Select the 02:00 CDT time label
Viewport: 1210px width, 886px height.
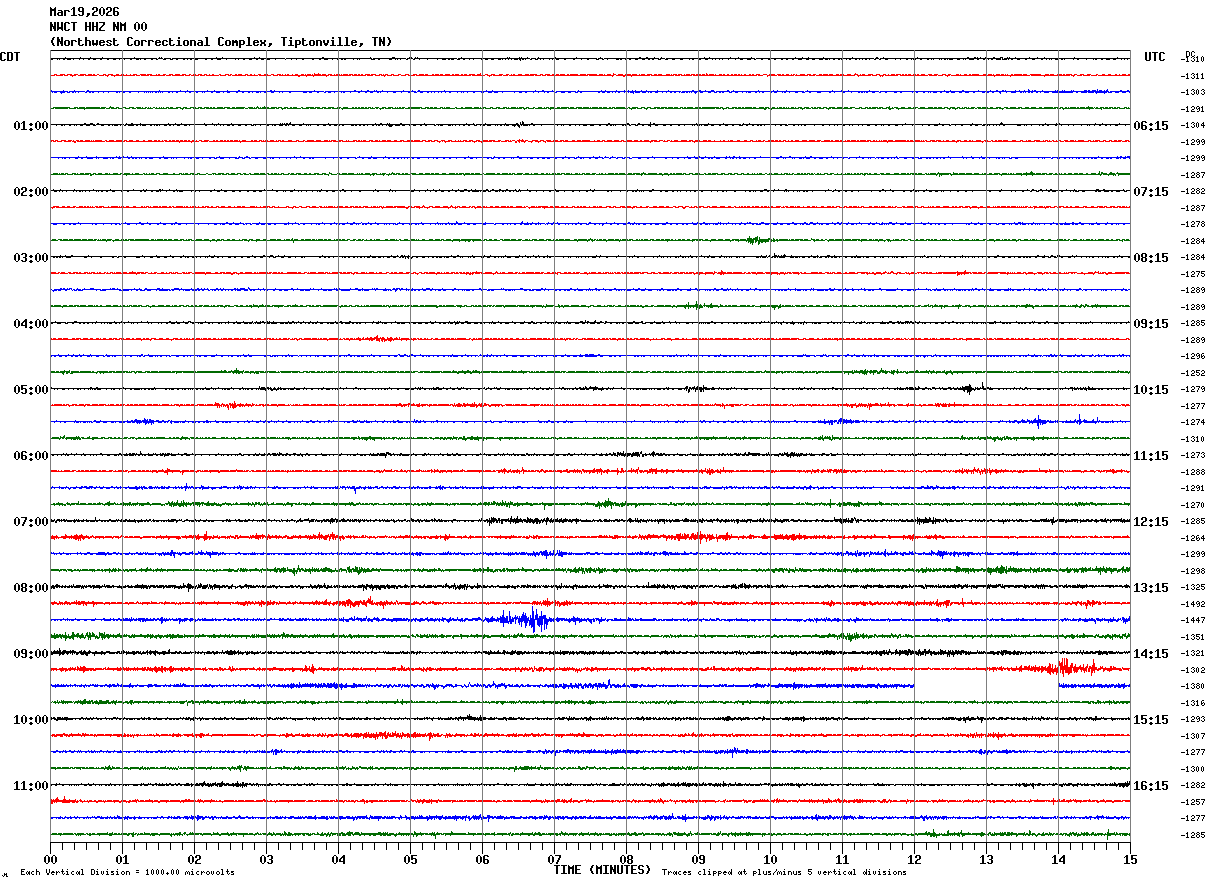point(31,192)
